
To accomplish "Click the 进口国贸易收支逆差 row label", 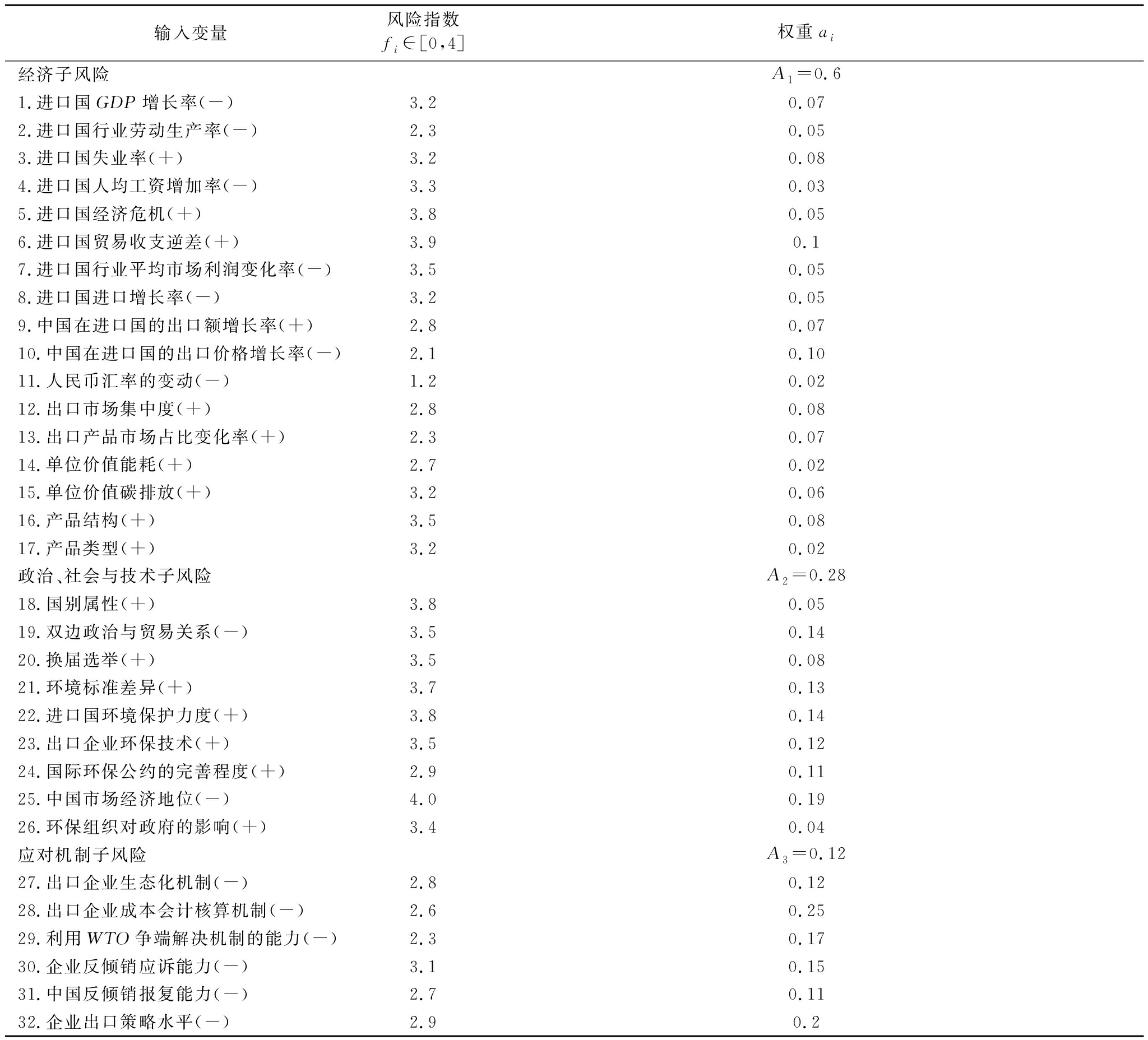I will [x=128, y=242].
